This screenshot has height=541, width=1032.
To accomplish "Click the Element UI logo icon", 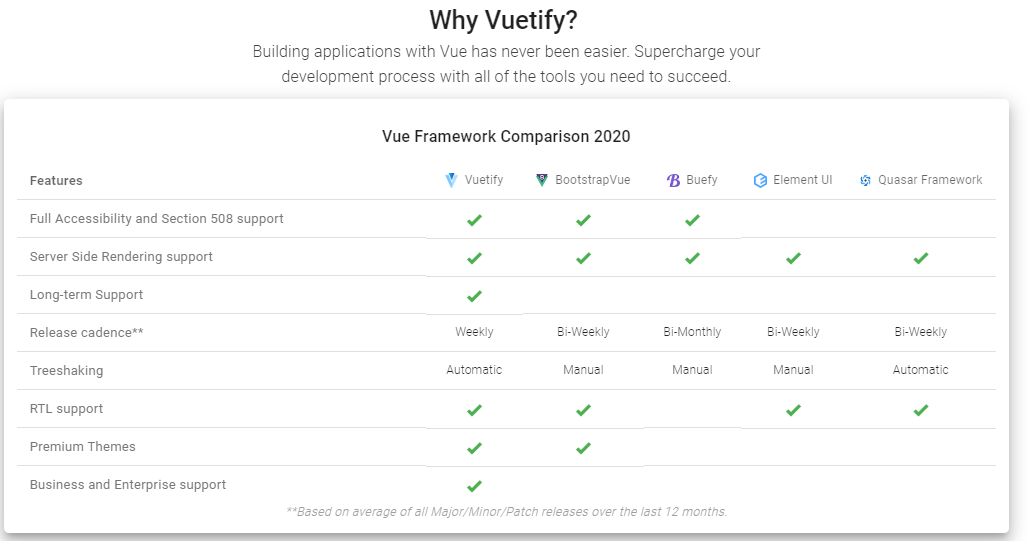I will click(760, 181).
